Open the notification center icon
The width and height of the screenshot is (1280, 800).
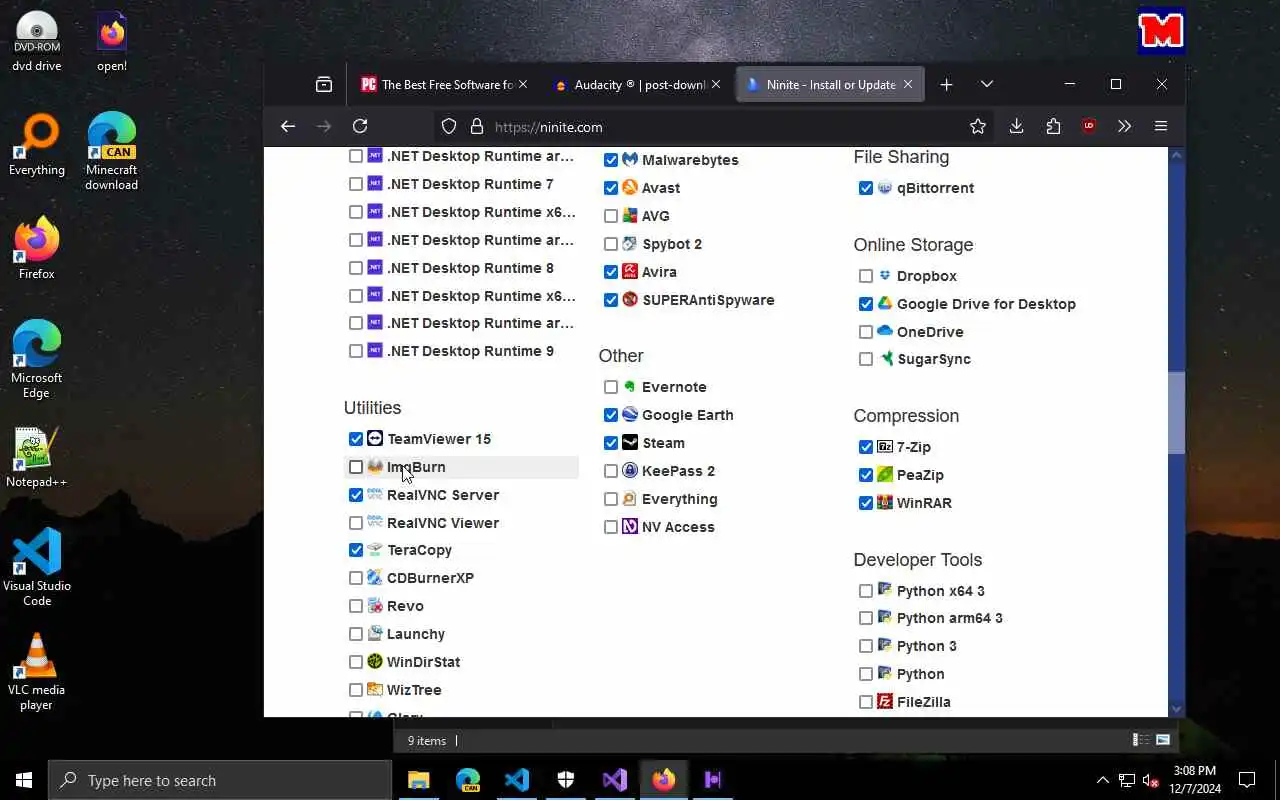tap(1247, 780)
